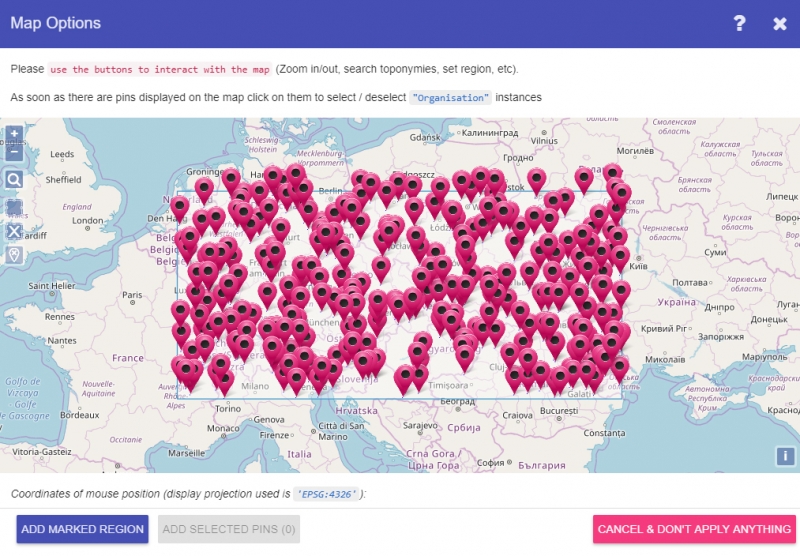The width and height of the screenshot is (800, 556).
Task: Click the Map Options title text
Action: 56,23
